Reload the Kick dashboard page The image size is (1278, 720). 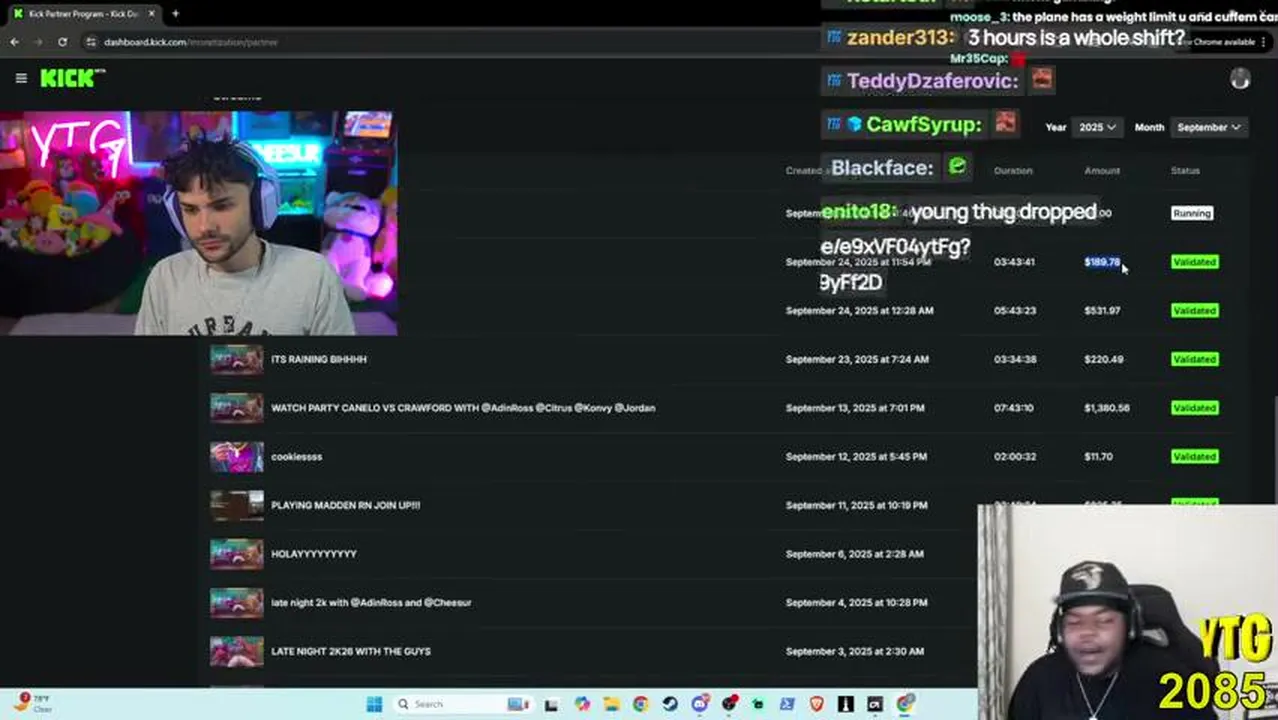[x=62, y=42]
